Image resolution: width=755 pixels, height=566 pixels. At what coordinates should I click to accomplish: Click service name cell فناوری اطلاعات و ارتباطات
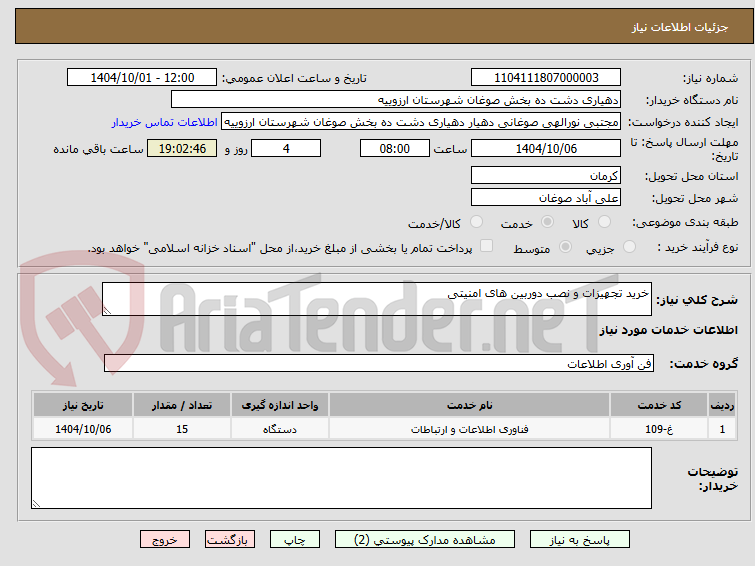469,429
